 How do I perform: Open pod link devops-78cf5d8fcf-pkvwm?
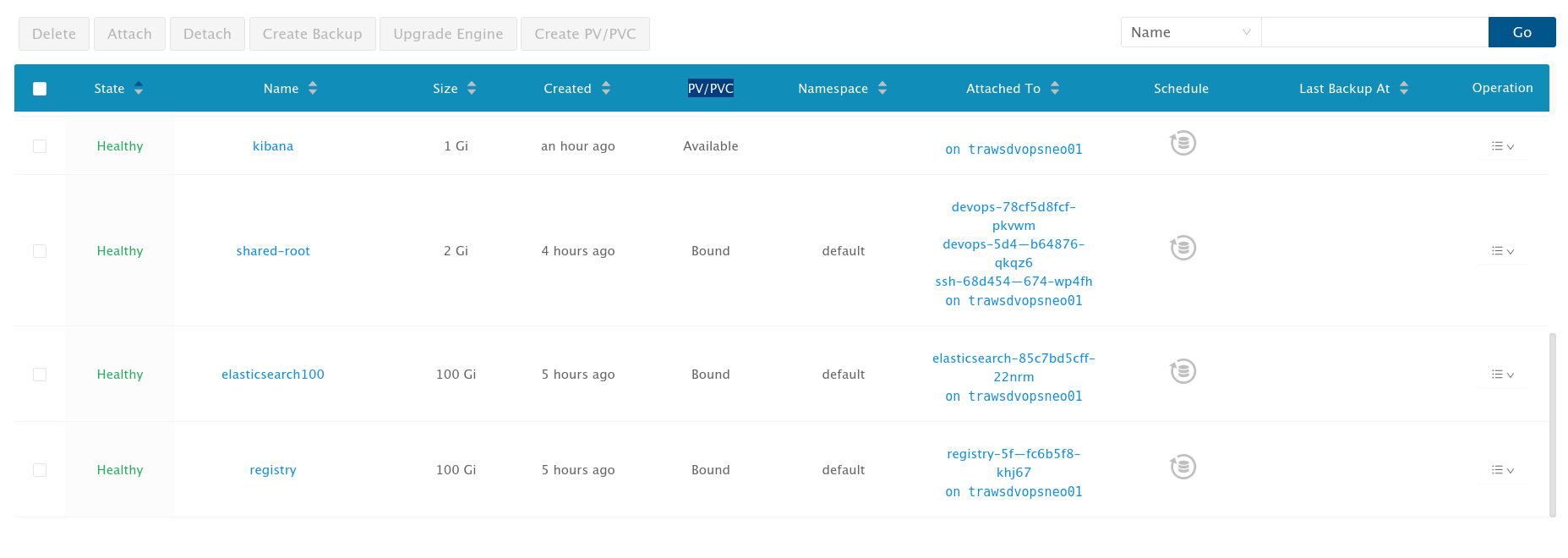[1013, 216]
